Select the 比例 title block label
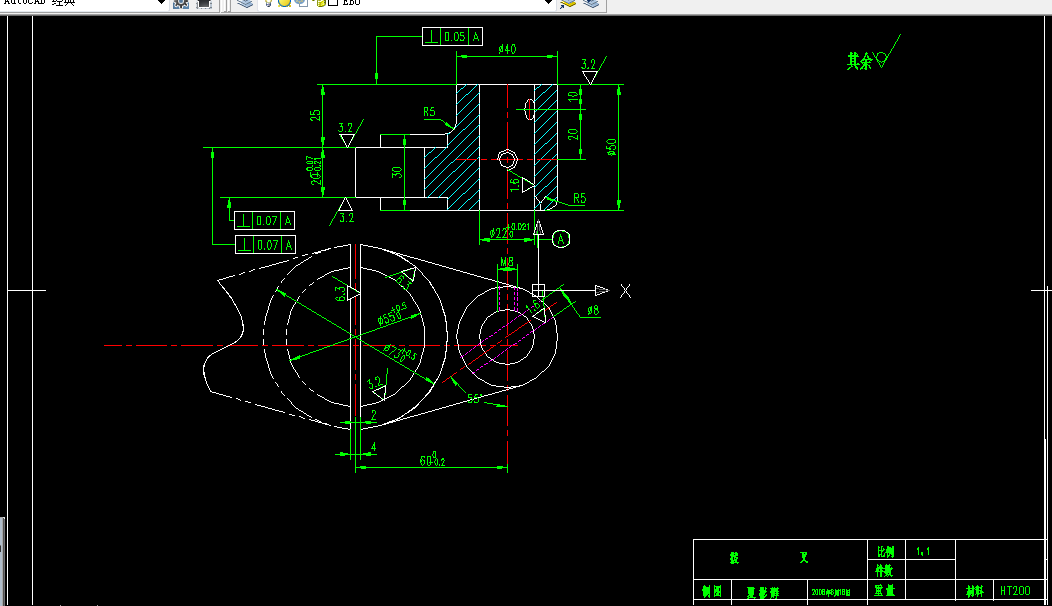The image size is (1052, 606). [886, 552]
